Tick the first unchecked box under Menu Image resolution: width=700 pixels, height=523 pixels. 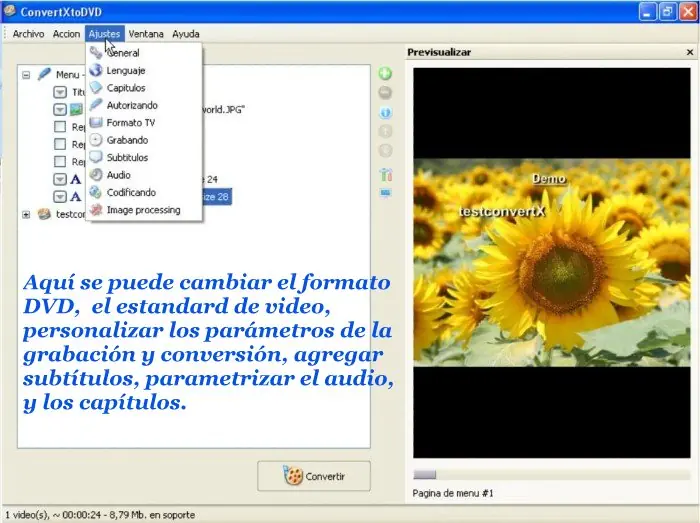[x=60, y=127]
